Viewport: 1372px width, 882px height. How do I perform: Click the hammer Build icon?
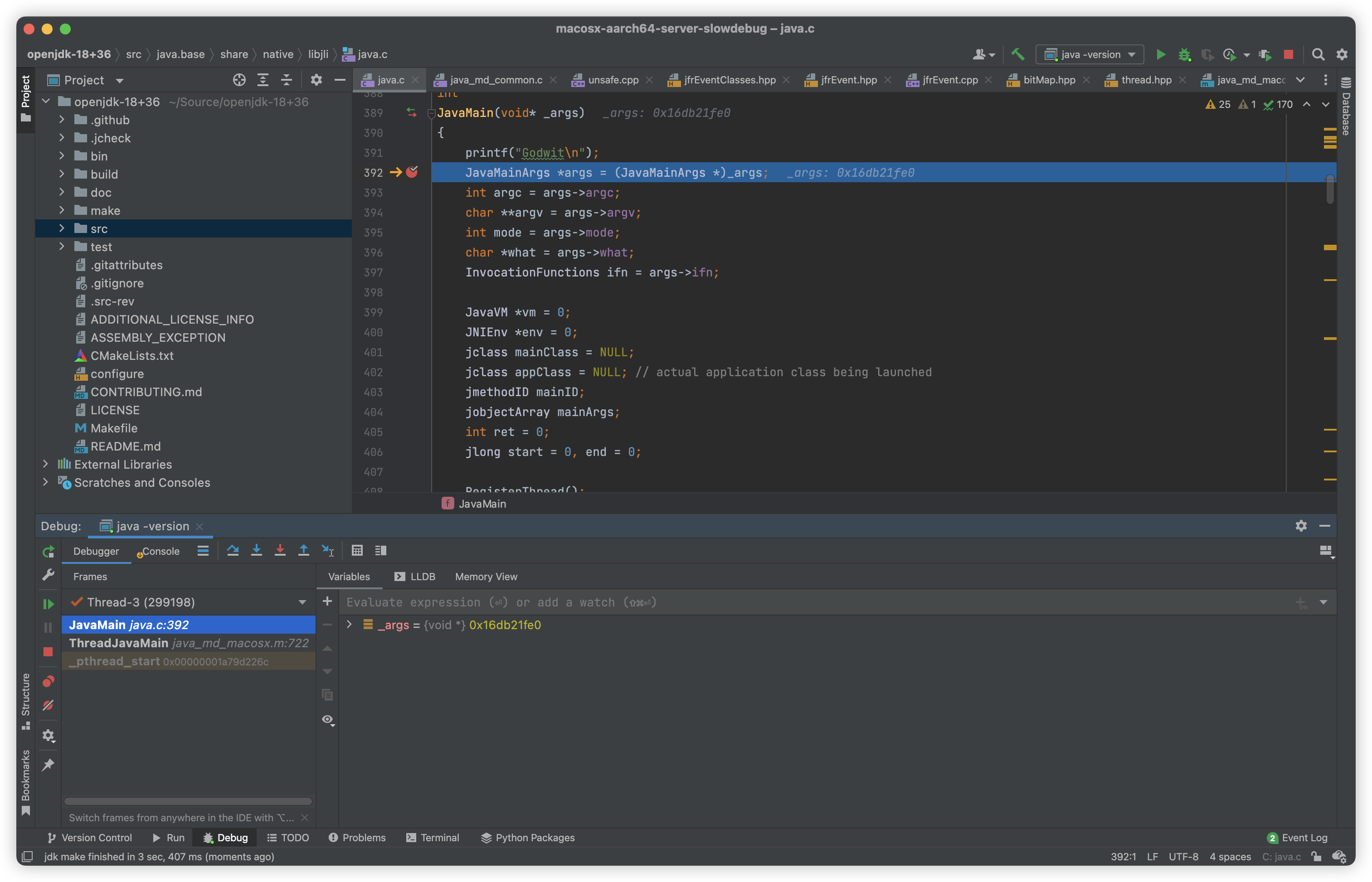point(1017,54)
